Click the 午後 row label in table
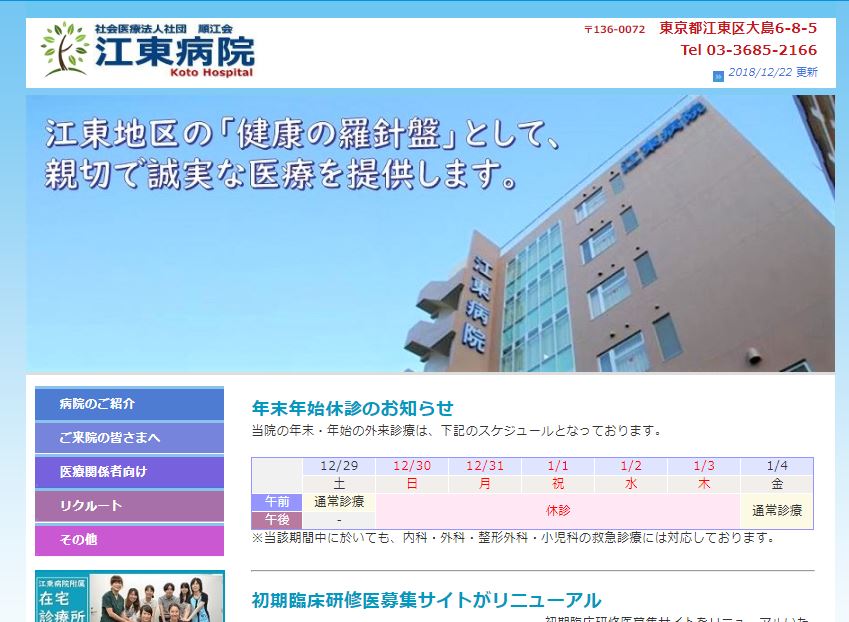The height and width of the screenshot is (622, 849). 276,519
